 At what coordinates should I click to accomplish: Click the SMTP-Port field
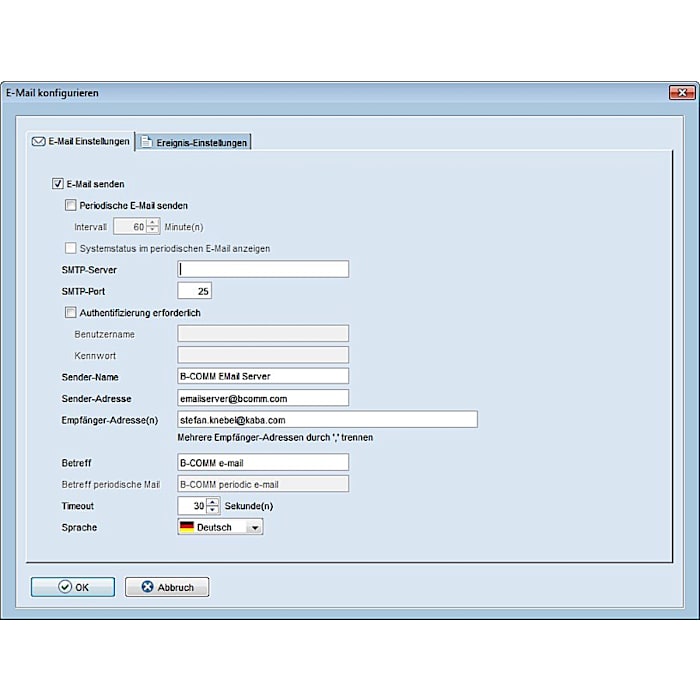[194, 291]
